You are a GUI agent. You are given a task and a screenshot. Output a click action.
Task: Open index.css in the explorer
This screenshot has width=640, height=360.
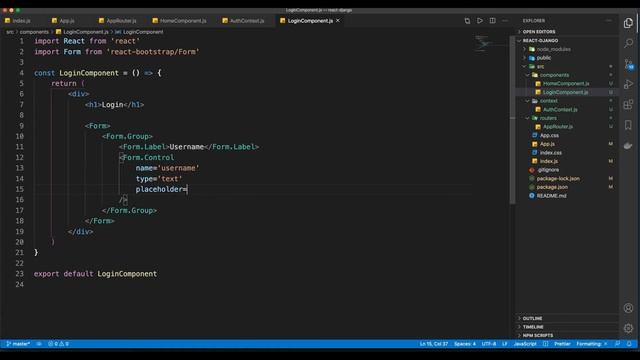pyautogui.click(x=567, y=152)
